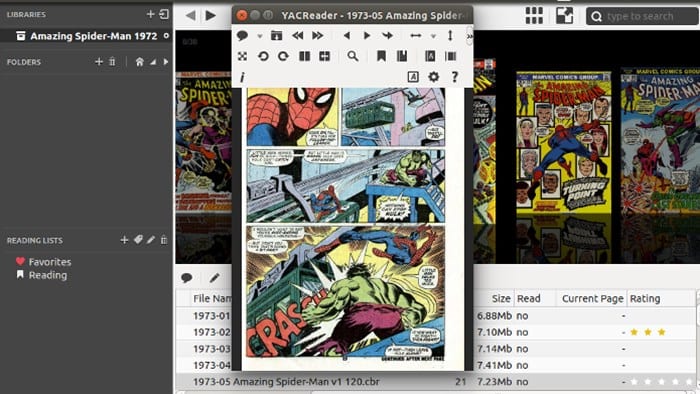Go to previous page in YACReader
700x394 pixels.
[346, 35]
